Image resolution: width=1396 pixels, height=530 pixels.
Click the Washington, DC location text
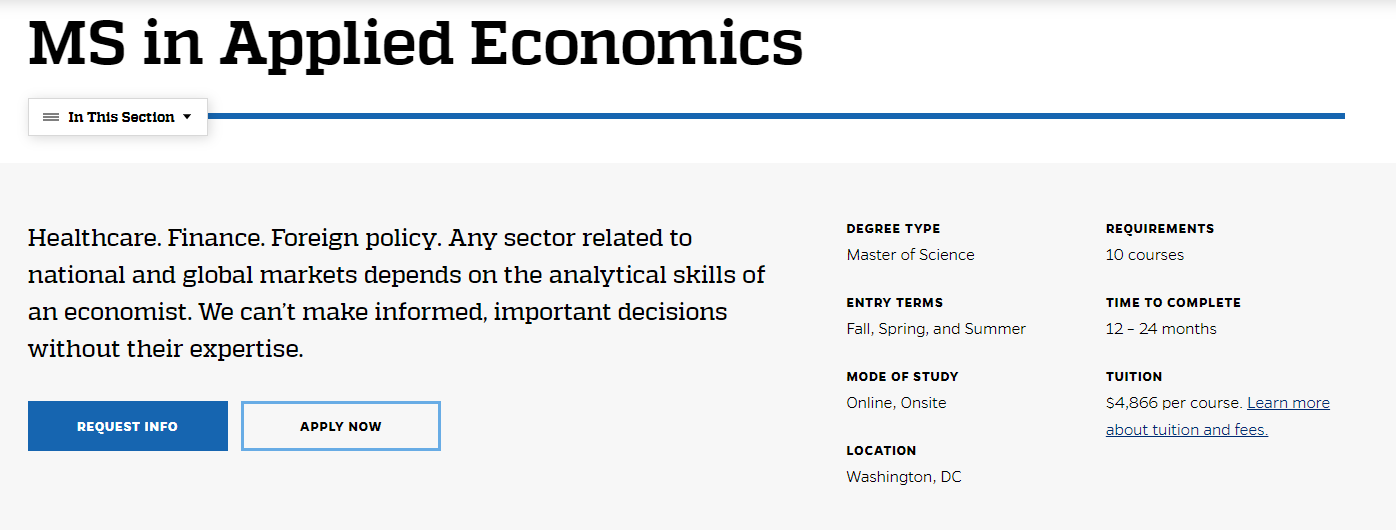point(904,477)
